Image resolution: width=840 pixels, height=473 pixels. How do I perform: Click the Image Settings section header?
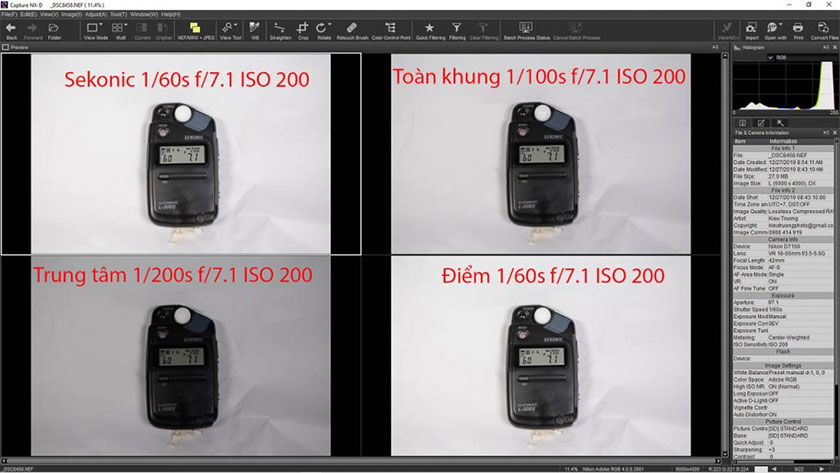coord(783,365)
